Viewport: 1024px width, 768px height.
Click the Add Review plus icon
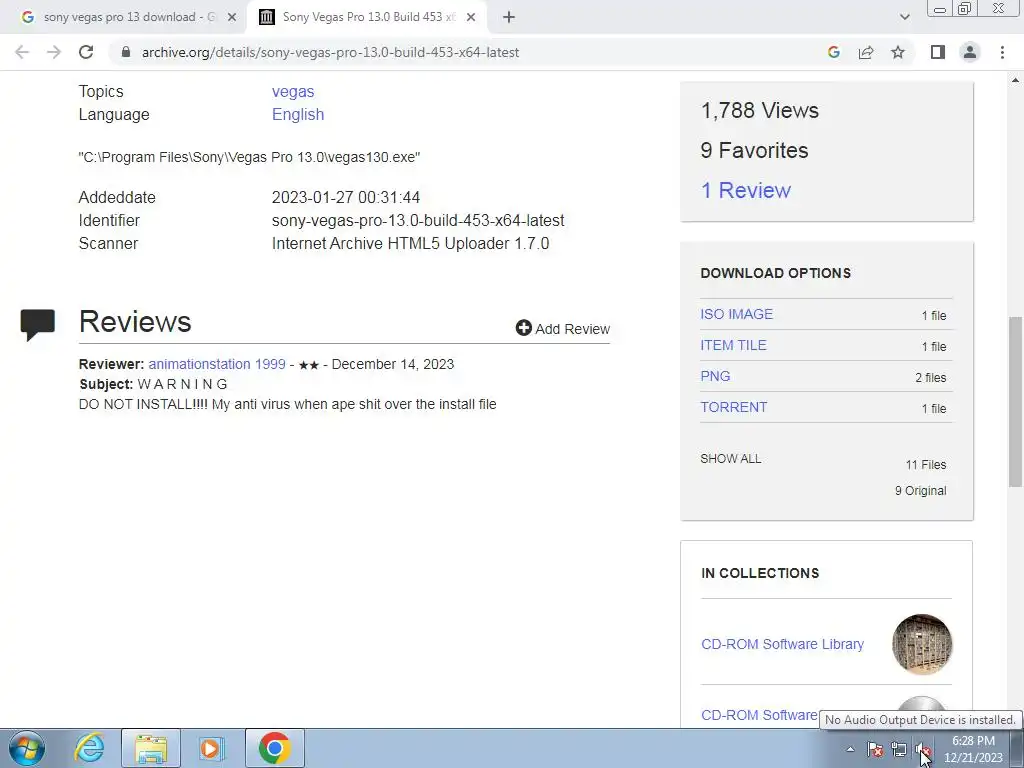pos(524,328)
